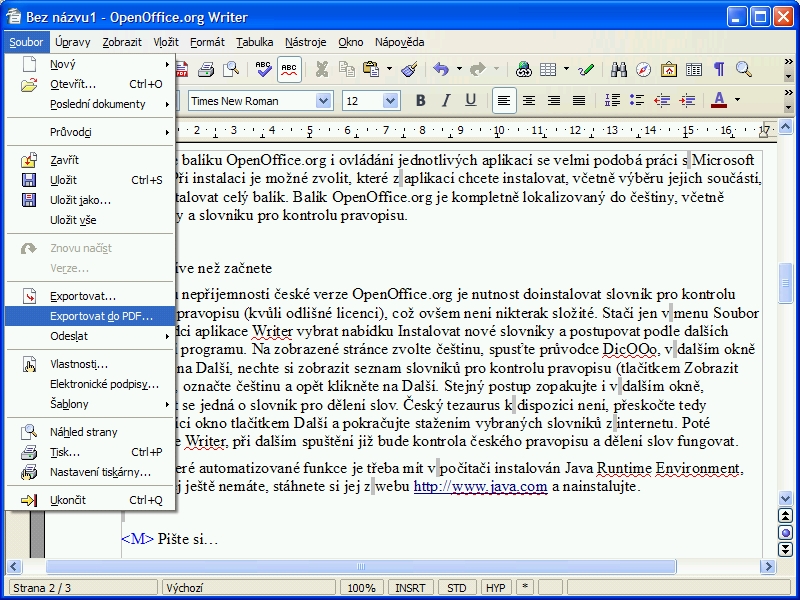Click the Next Page double-arrow button
Viewport: 800px width, 600px height.
pyautogui.click(x=786, y=549)
